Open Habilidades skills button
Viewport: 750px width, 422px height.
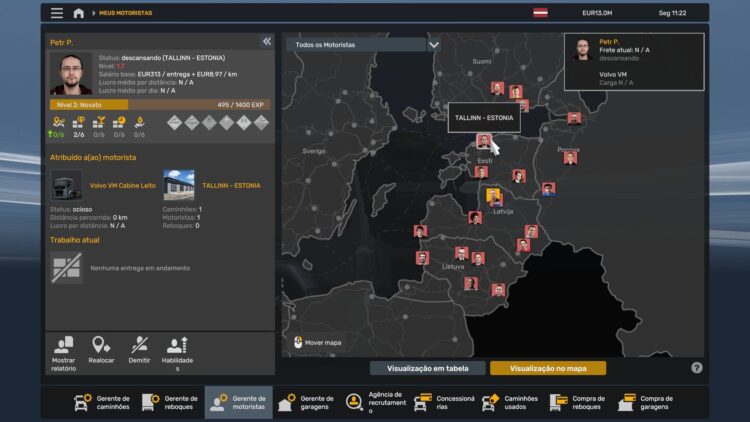(x=177, y=354)
